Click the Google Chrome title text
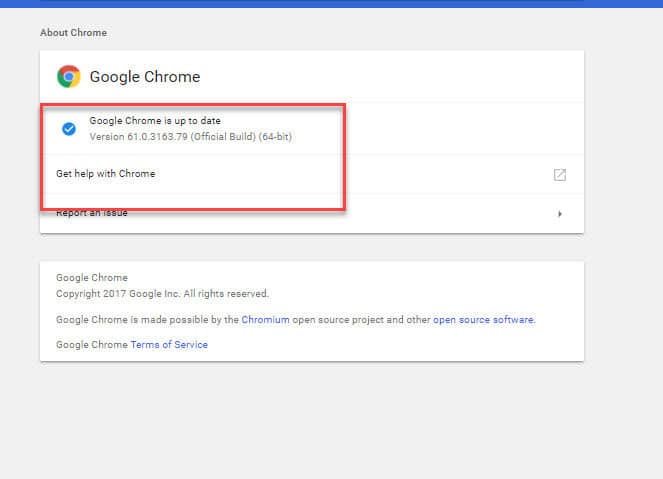This screenshot has width=663, height=479. tap(145, 77)
